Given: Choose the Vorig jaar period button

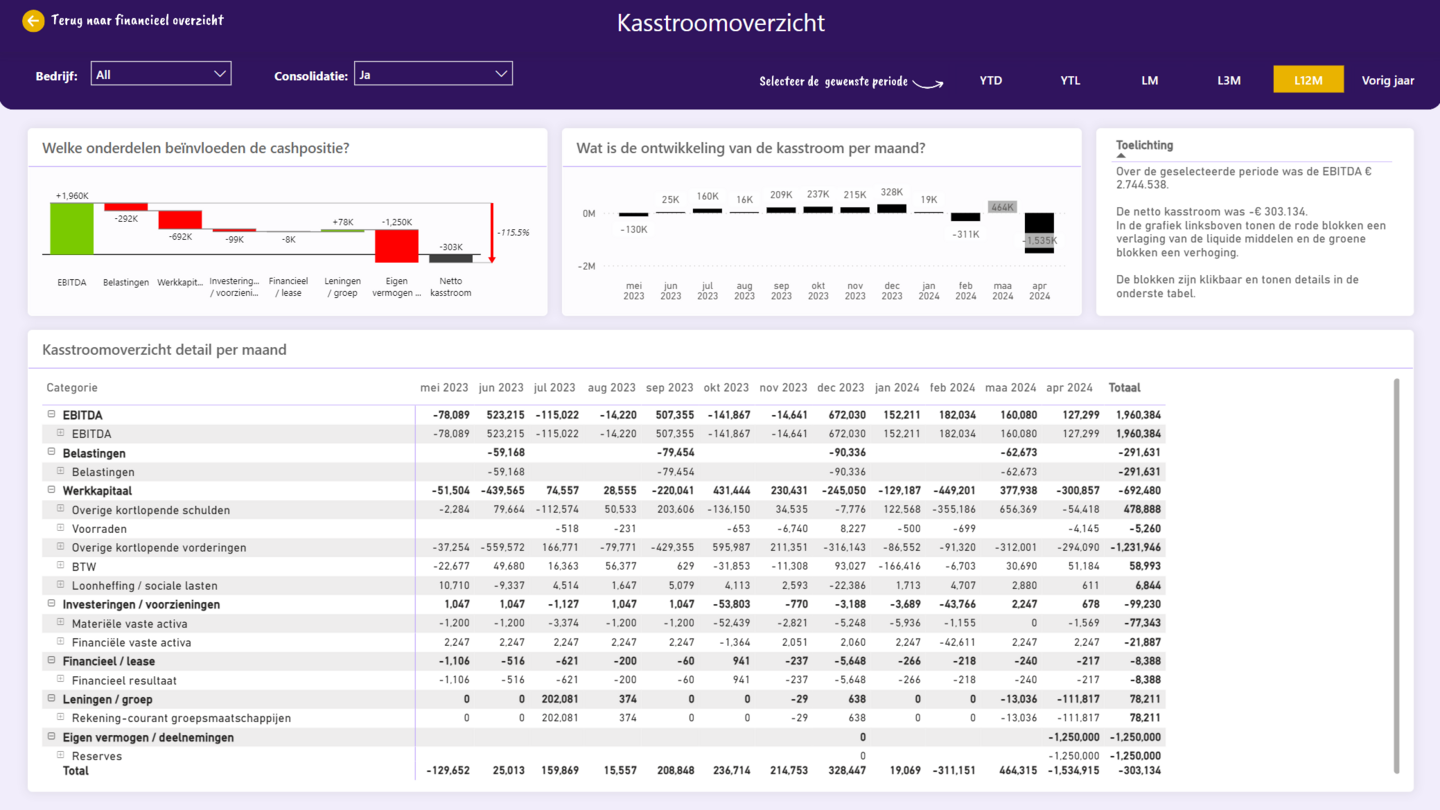Looking at the screenshot, I should [1387, 80].
